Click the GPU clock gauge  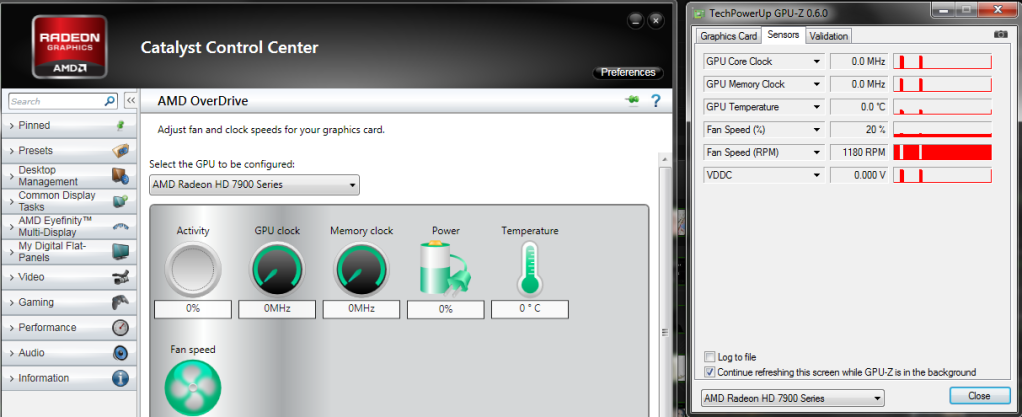277,269
